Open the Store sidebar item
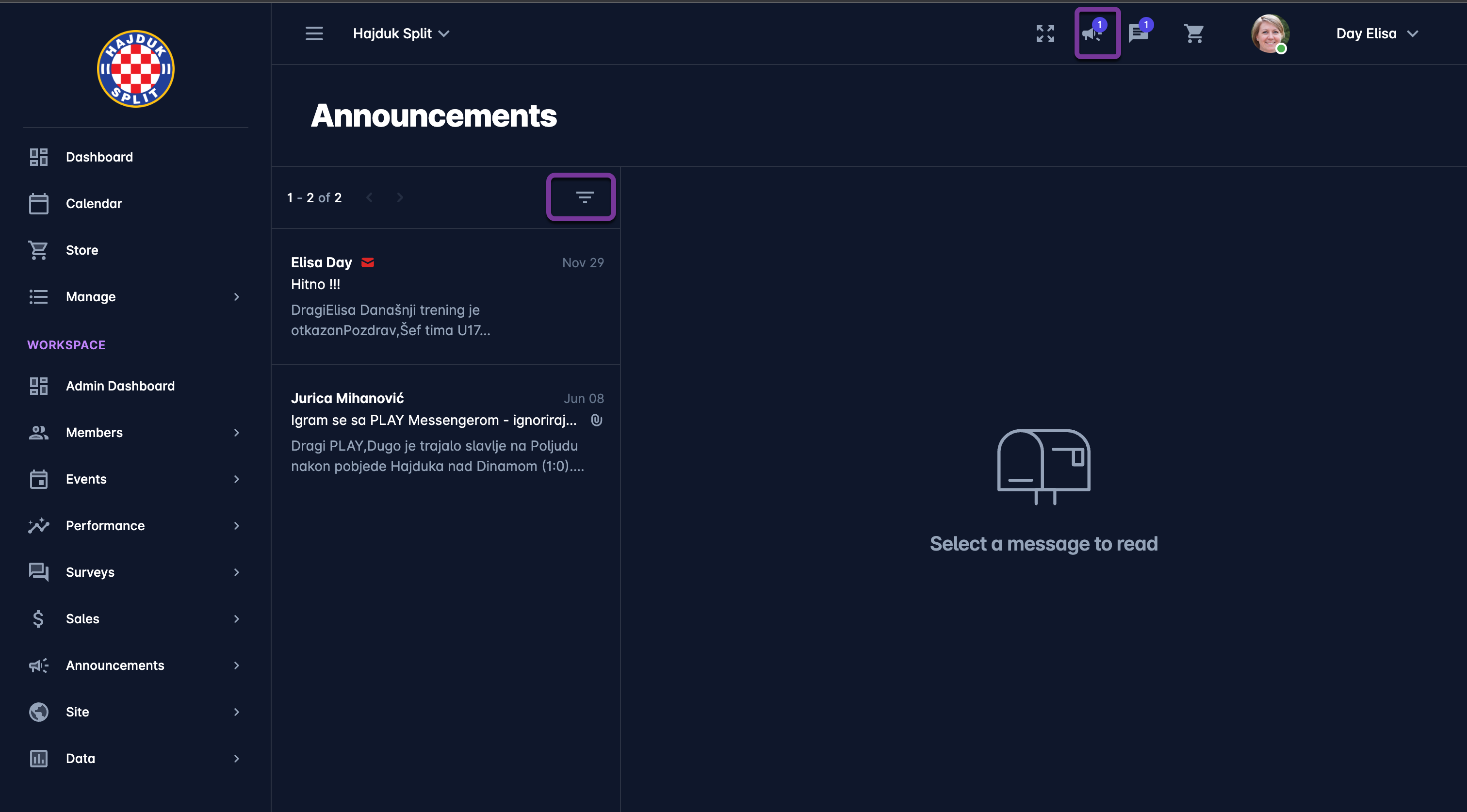The width and height of the screenshot is (1467, 812). [x=82, y=250]
